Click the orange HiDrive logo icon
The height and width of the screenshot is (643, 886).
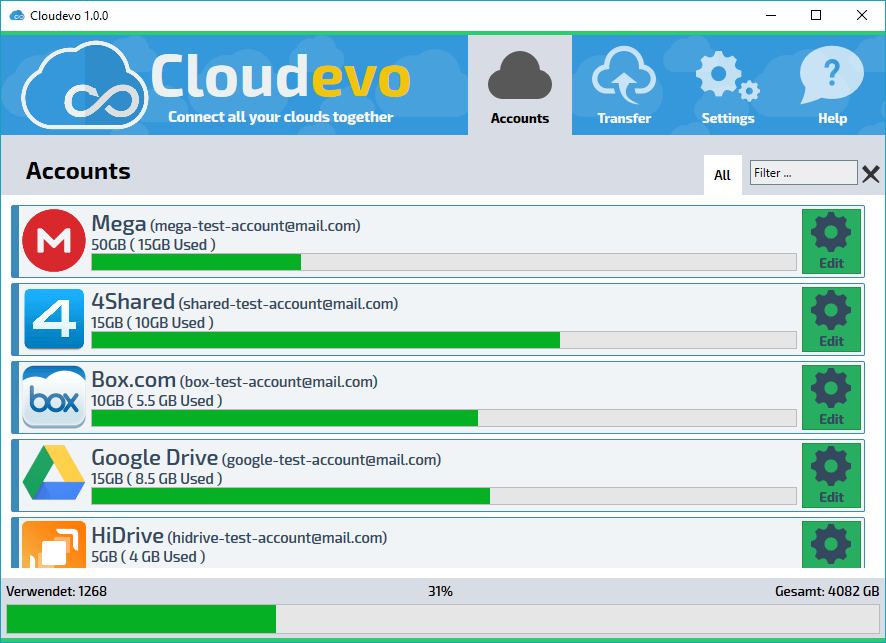54,544
